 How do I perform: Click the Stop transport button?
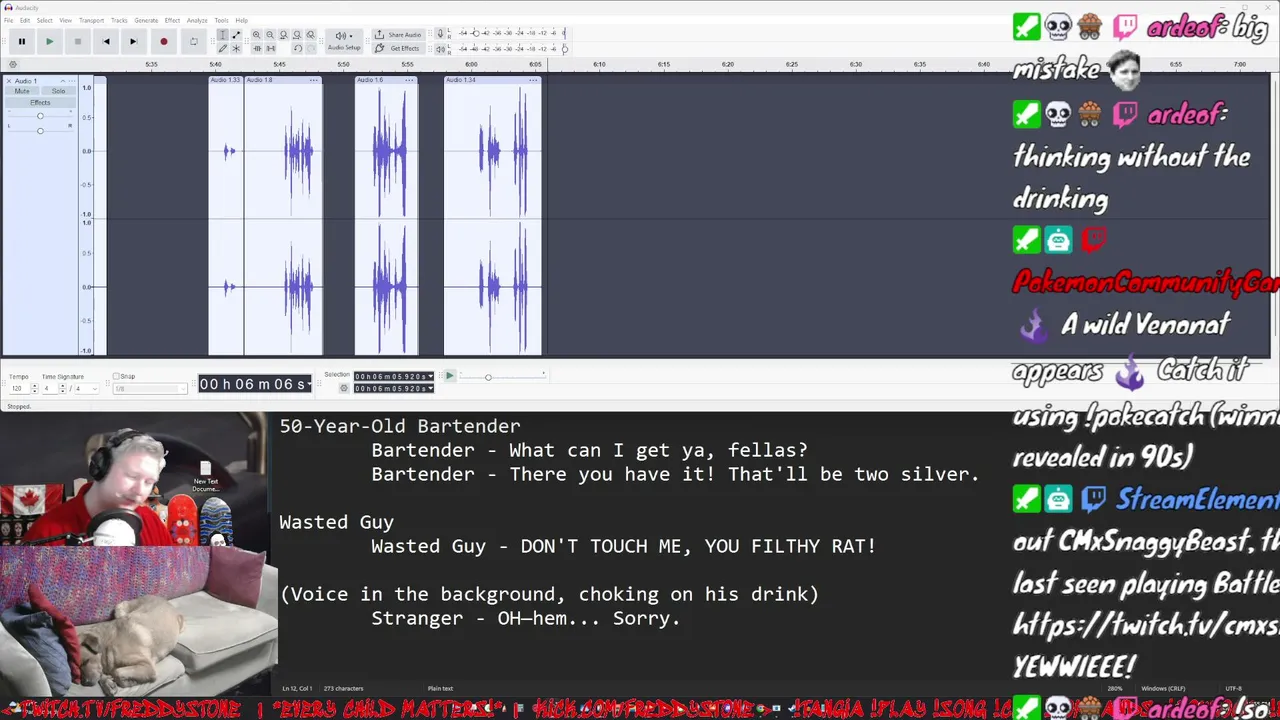77,42
